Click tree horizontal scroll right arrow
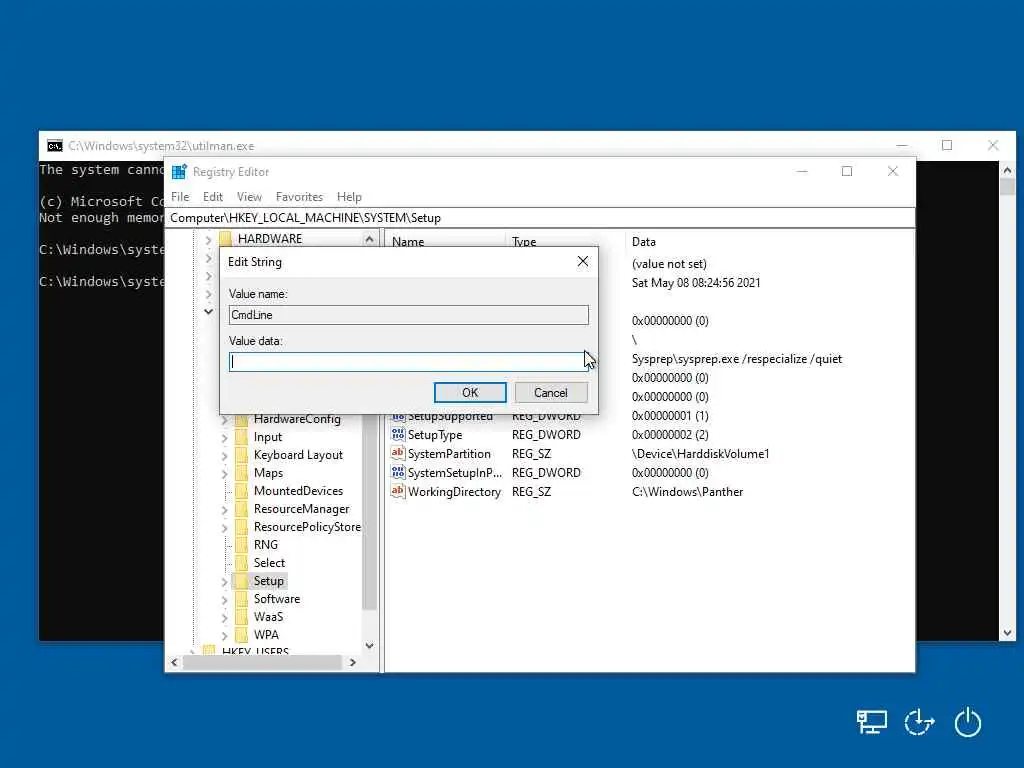 (353, 662)
